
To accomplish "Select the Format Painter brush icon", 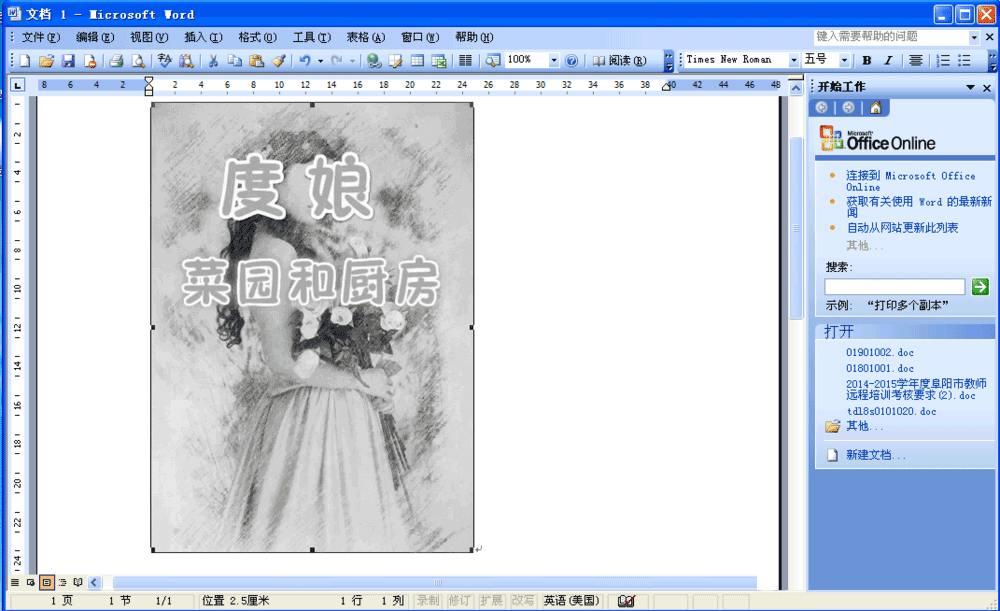I will point(279,61).
